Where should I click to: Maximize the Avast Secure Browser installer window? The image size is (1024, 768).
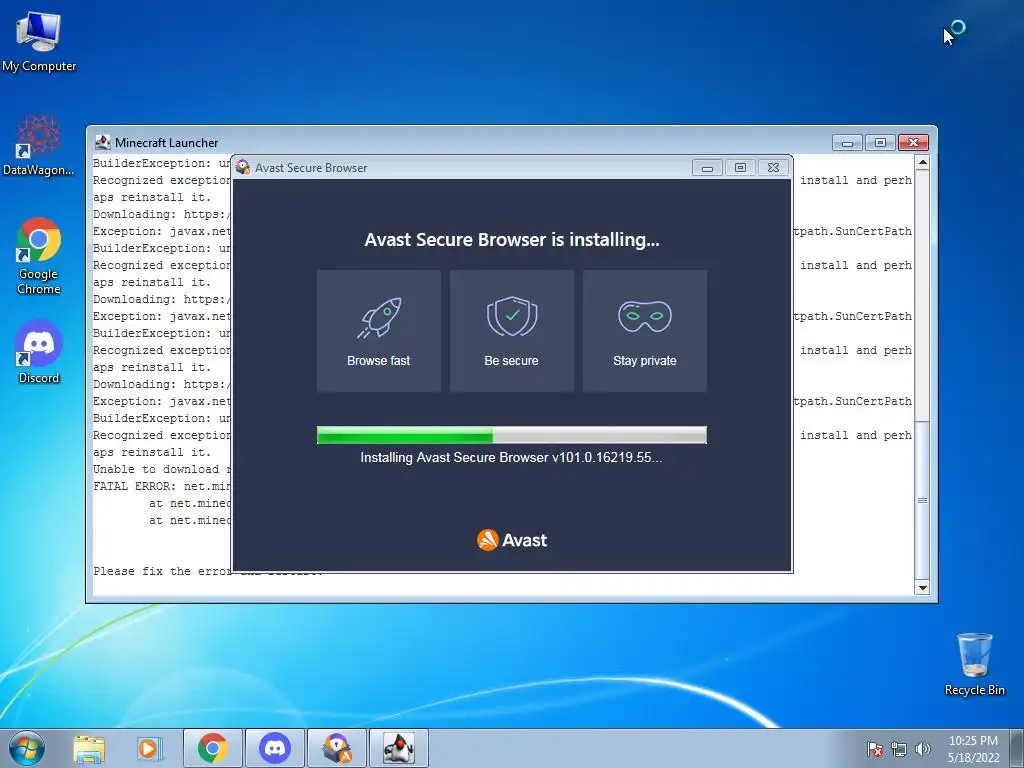(x=740, y=168)
